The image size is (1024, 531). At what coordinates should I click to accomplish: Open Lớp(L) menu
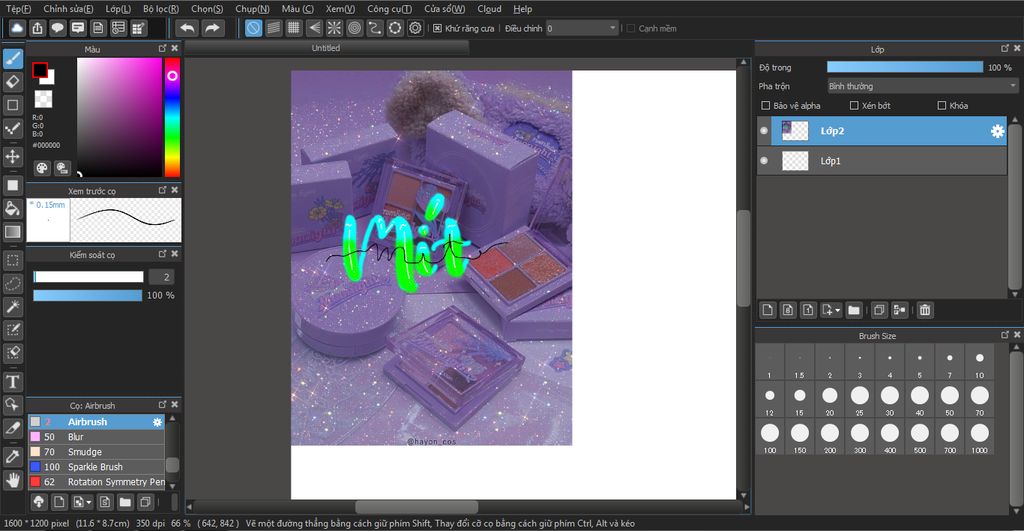pos(118,9)
